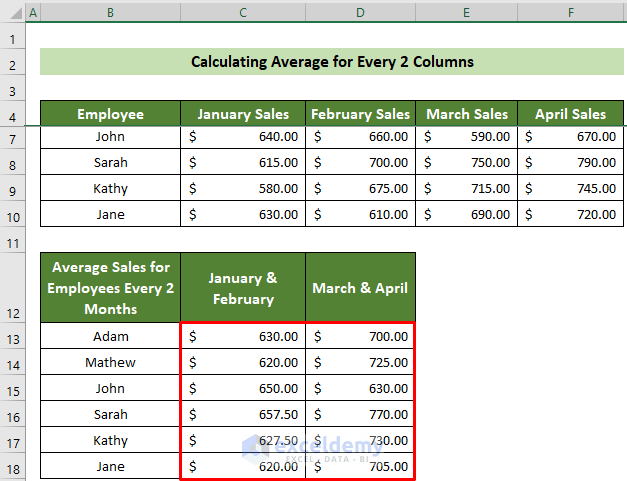Select column C header
This screenshot has width=627, height=481.
pos(243,13)
